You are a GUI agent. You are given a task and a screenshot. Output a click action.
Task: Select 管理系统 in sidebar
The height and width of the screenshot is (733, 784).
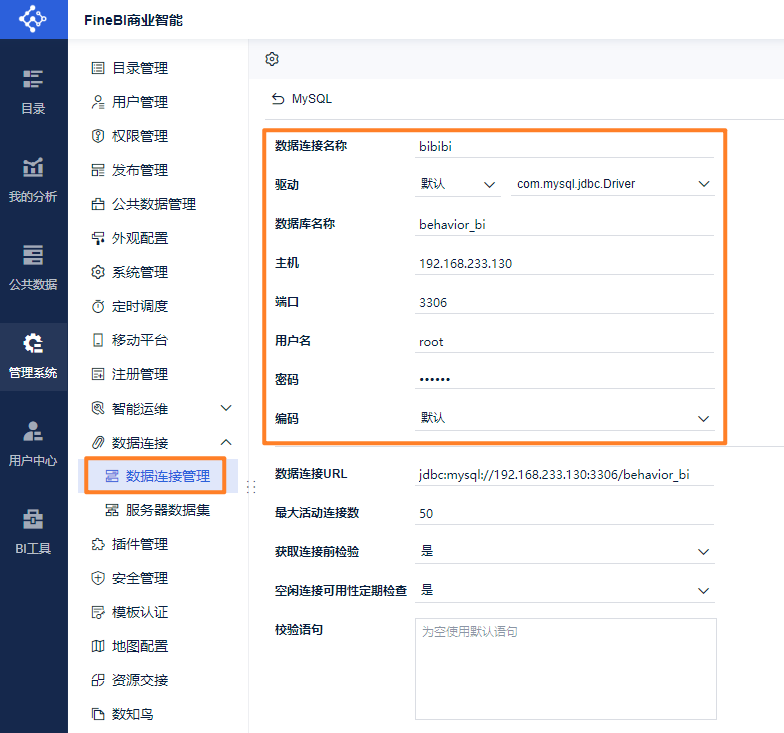(x=33, y=356)
